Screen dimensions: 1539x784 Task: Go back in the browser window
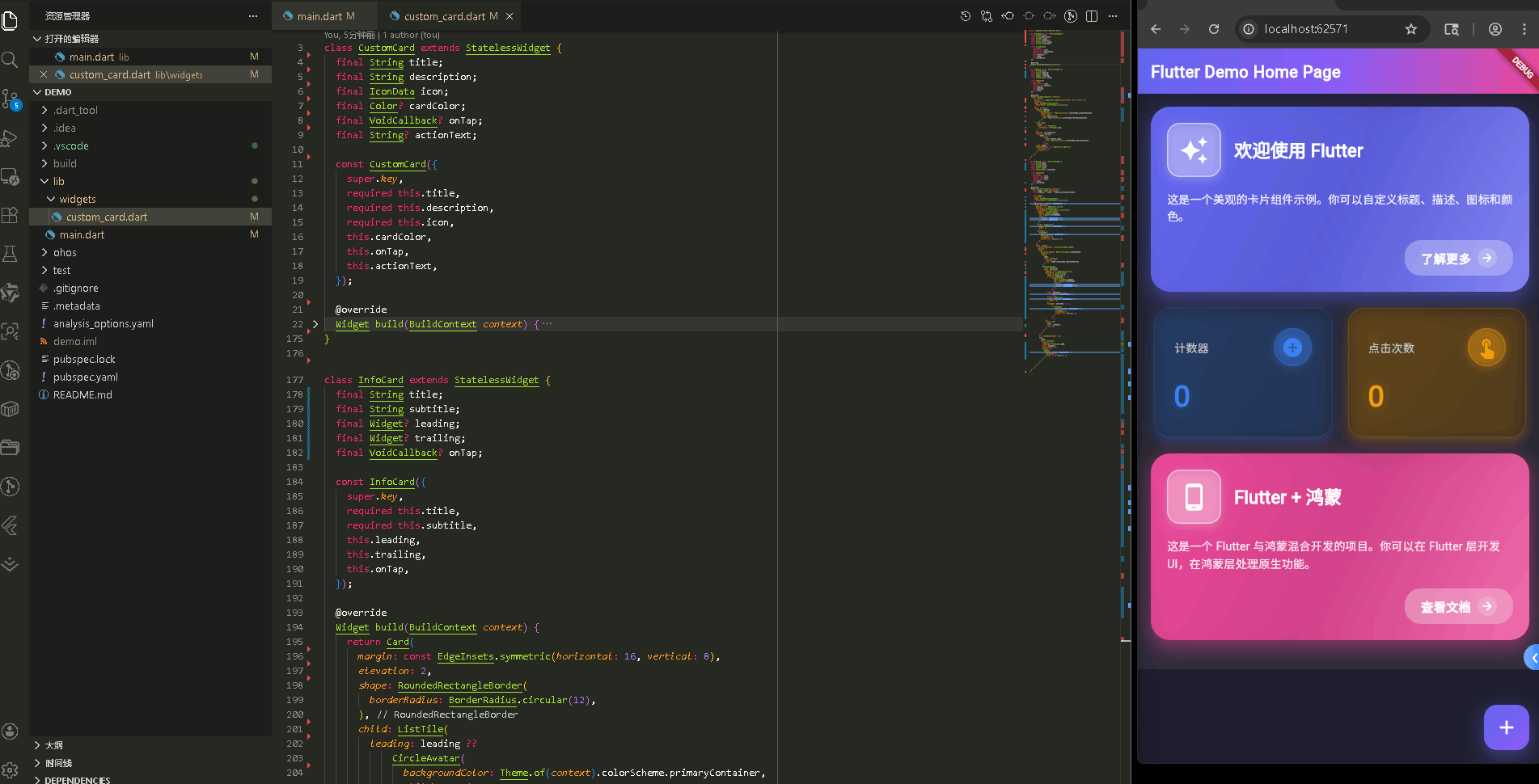coord(1156,29)
